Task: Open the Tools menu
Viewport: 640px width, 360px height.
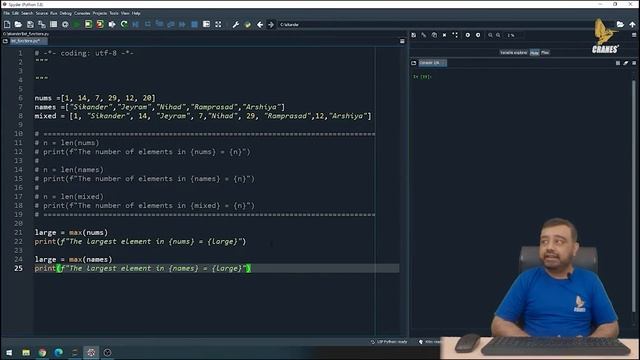Action: click(x=114, y=13)
